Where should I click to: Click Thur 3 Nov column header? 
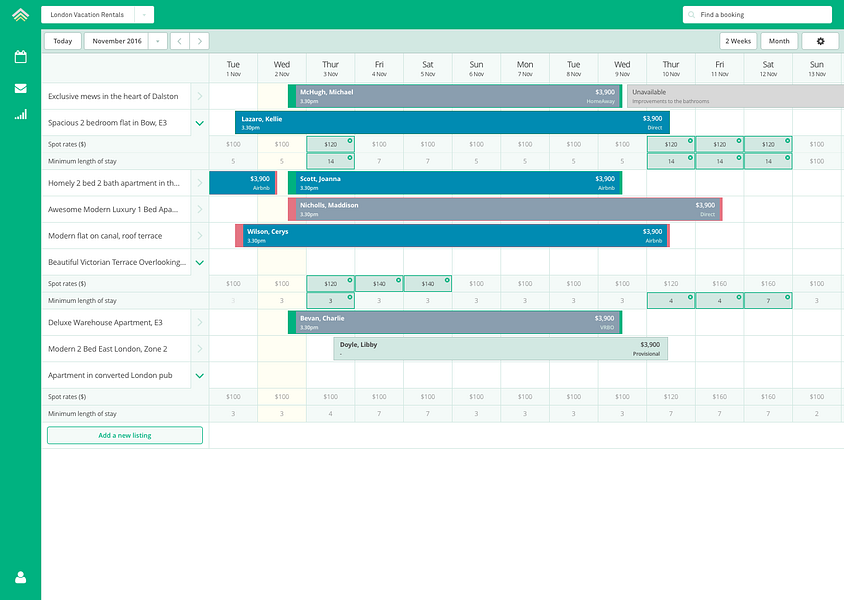coord(330,68)
